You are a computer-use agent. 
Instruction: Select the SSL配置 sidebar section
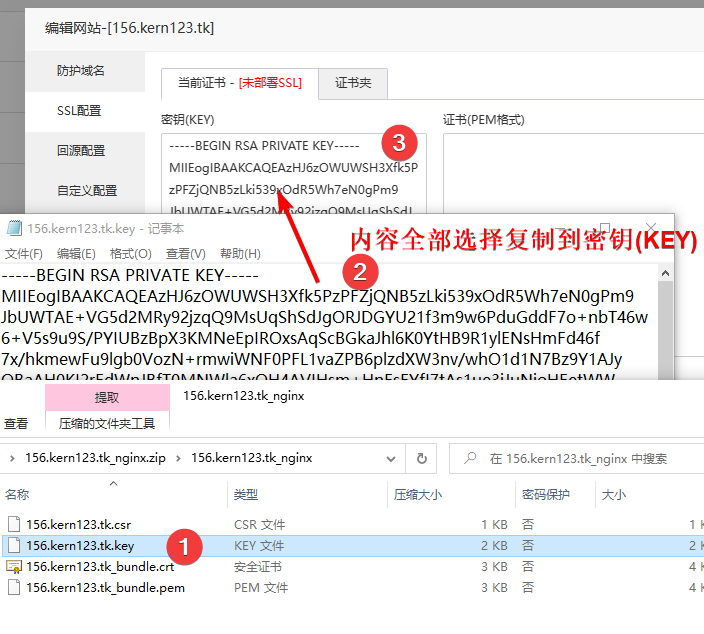79,111
